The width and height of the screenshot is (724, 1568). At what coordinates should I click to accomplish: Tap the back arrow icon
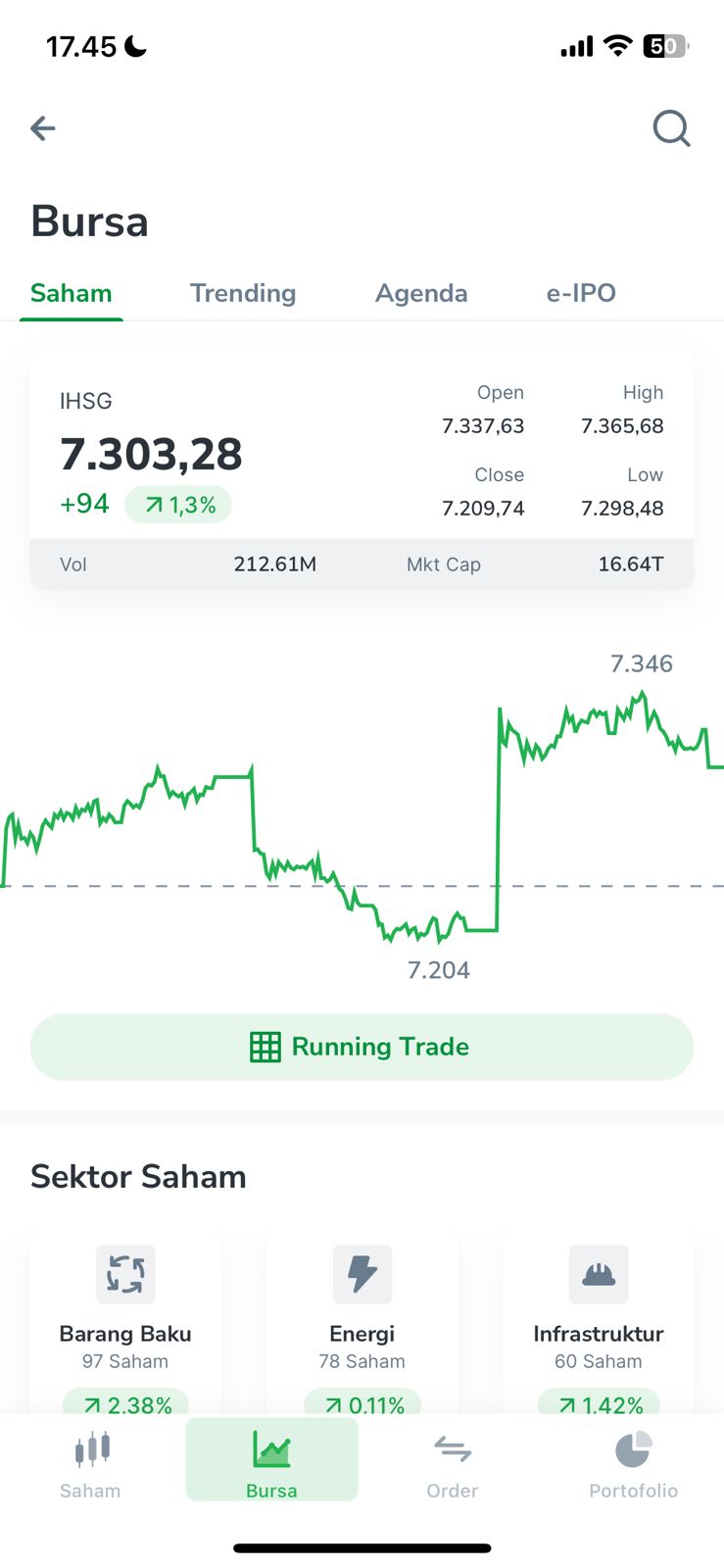[x=43, y=128]
